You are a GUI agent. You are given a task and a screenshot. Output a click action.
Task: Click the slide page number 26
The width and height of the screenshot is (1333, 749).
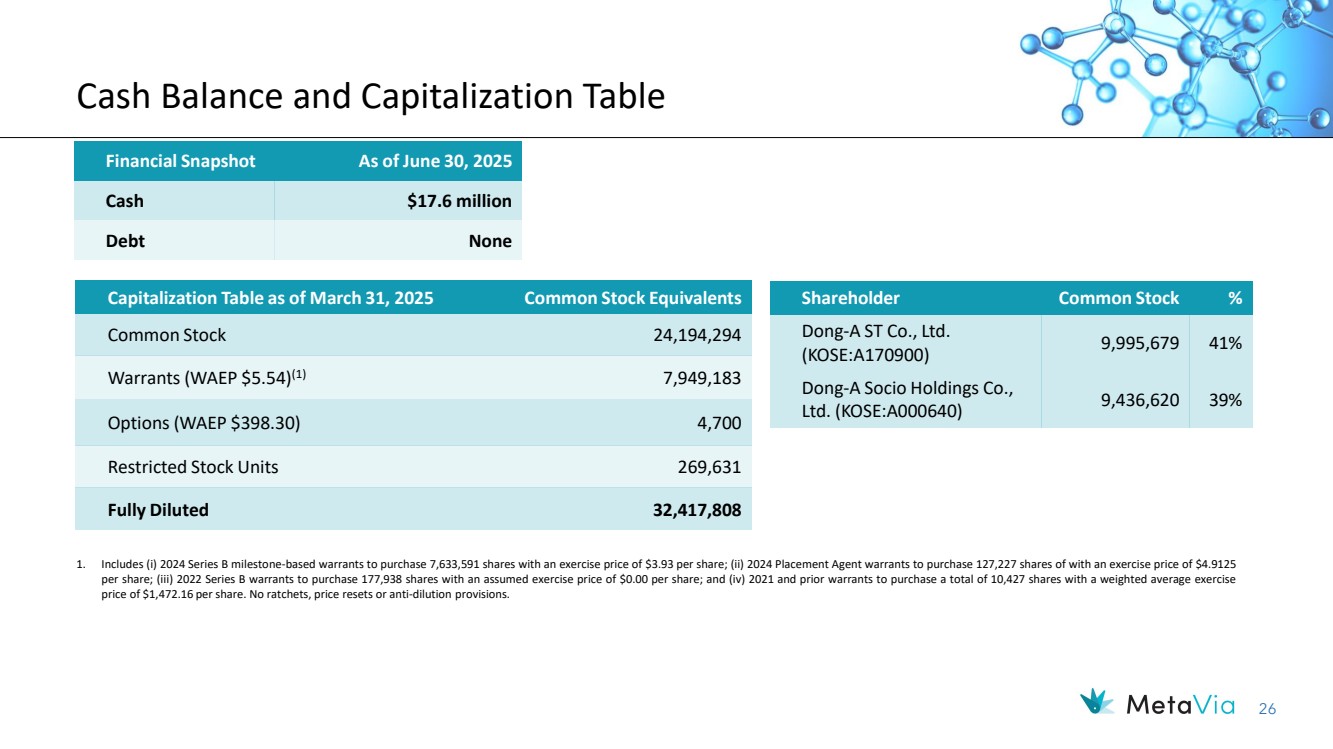click(x=1267, y=709)
